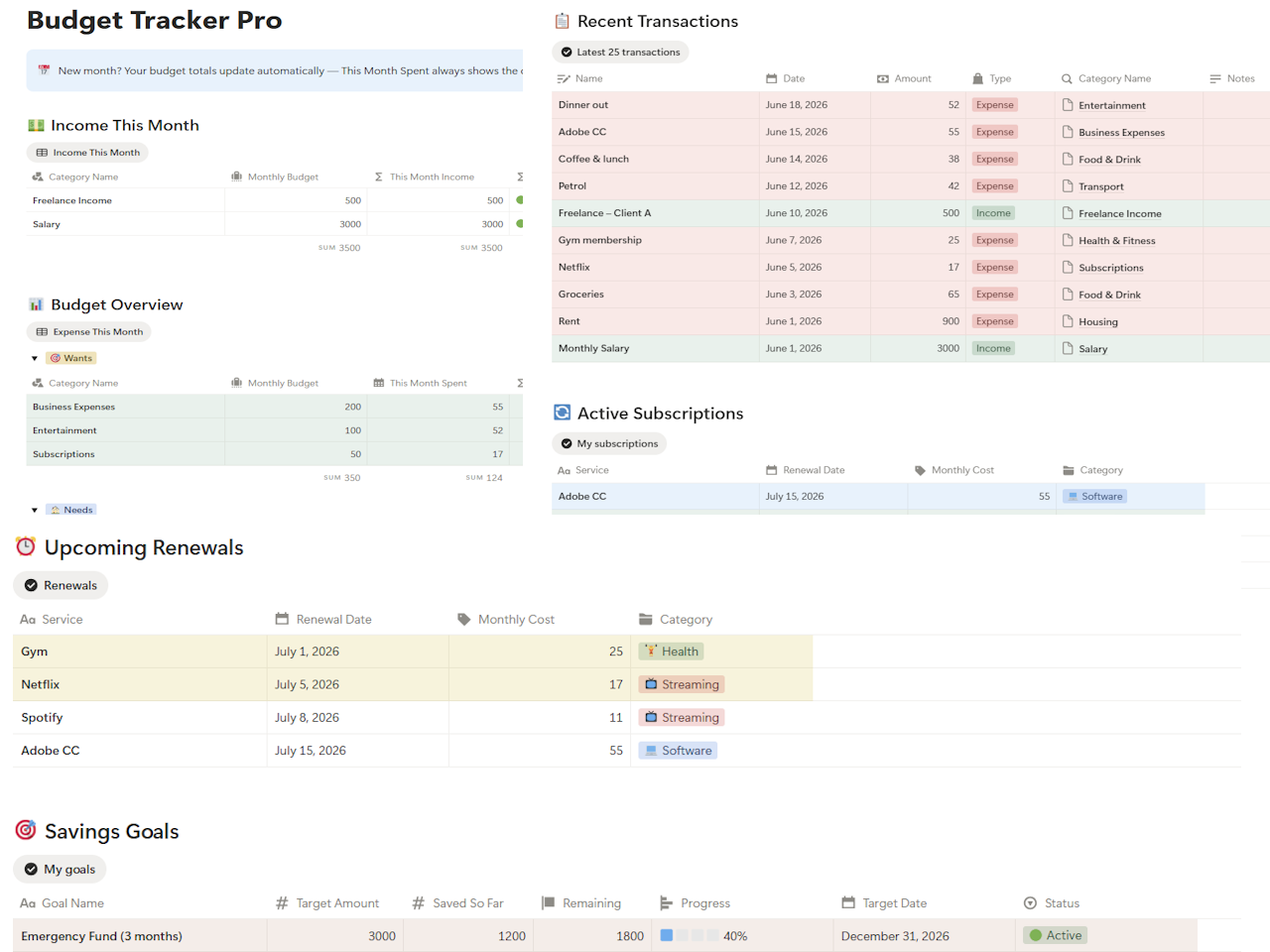Image resolution: width=1270 pixels, height=952 pixels.
Task: Click Health tag on Gym renewal
Action: (x=671, y=652)
